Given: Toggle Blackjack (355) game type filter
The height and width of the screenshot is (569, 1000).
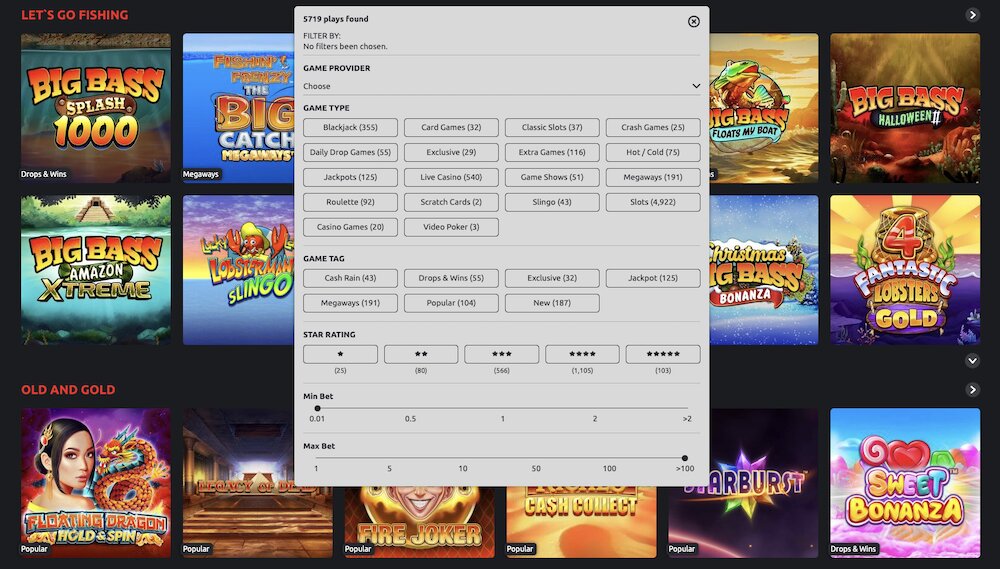Looking at the screenshot, I should (x=350, y=127).
